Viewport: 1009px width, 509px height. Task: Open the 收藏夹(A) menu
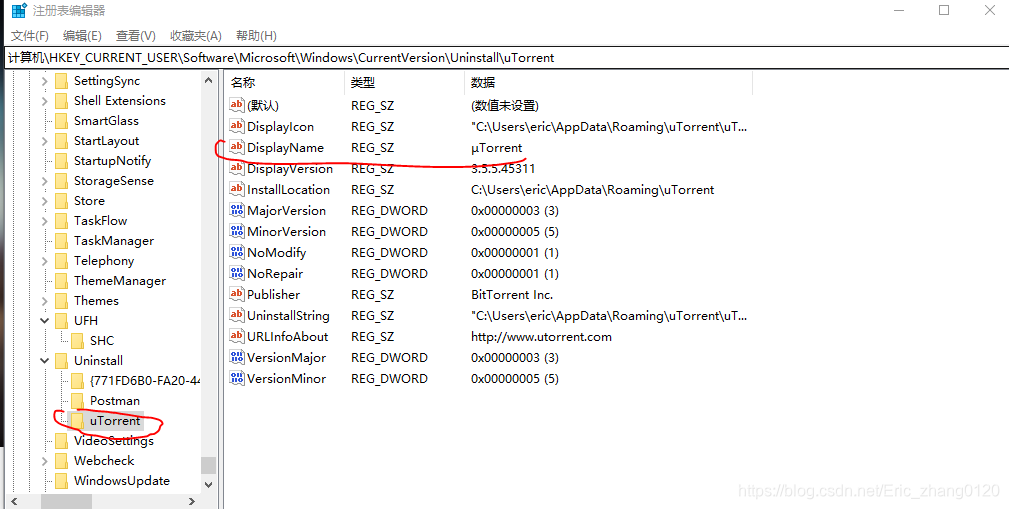point(196,35)
